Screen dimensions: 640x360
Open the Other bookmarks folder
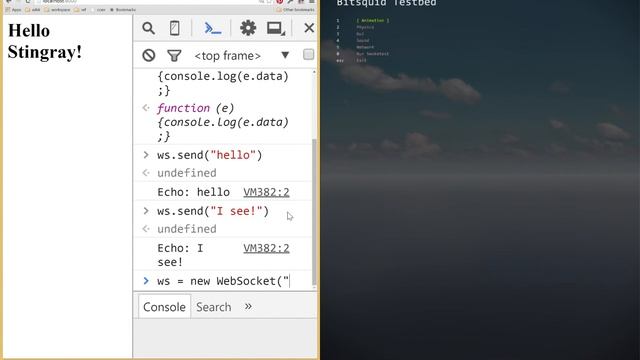296,9
